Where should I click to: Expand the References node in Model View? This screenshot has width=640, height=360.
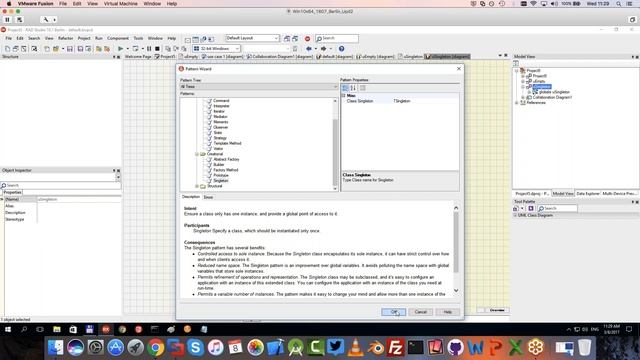517,102
